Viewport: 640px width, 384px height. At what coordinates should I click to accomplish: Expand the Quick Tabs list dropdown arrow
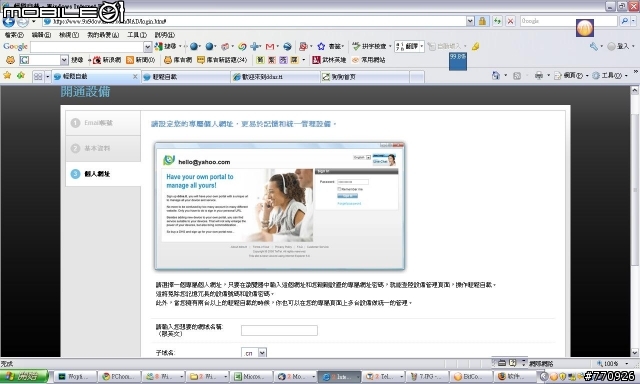[47, 76]
